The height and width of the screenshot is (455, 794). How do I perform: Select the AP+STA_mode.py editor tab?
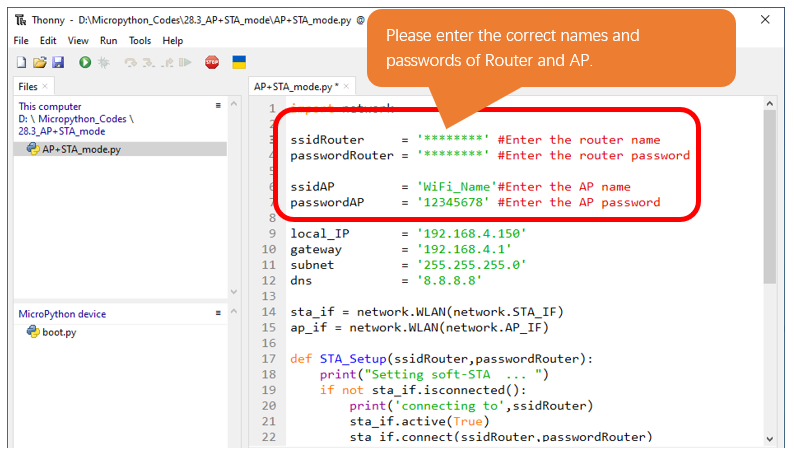point(296,87)
